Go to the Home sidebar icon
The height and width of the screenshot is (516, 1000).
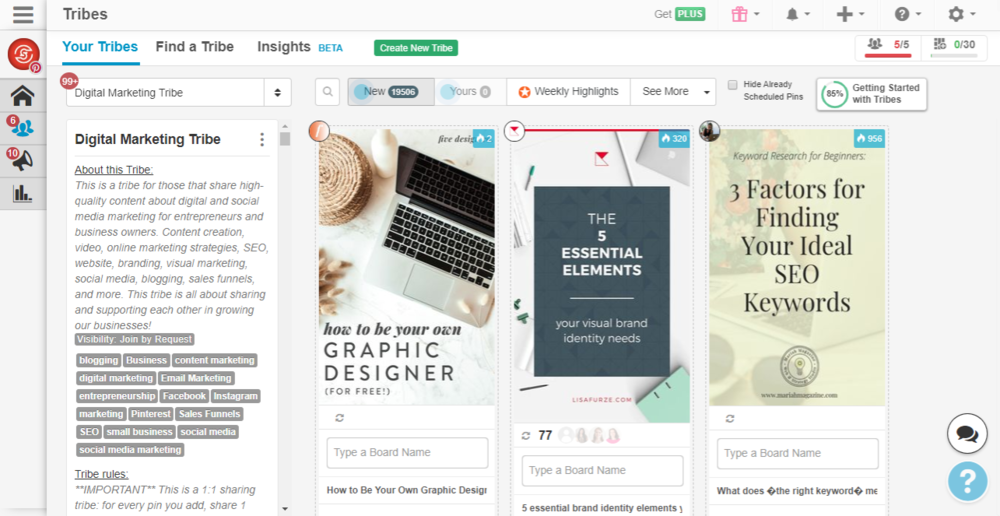pyautogui.click(x=23, y=96)
